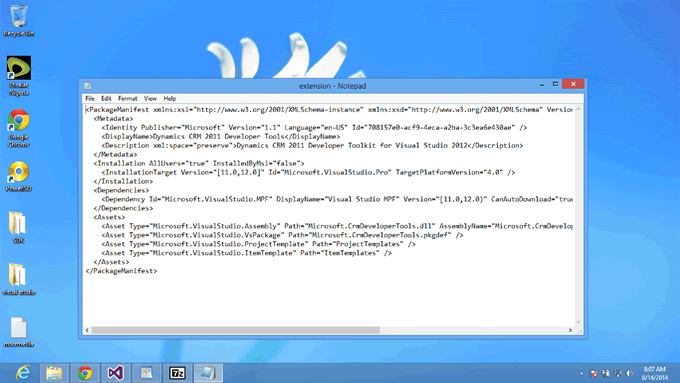Open the Format menu
This screenshot has width=680, height=383.
[128, 98]
